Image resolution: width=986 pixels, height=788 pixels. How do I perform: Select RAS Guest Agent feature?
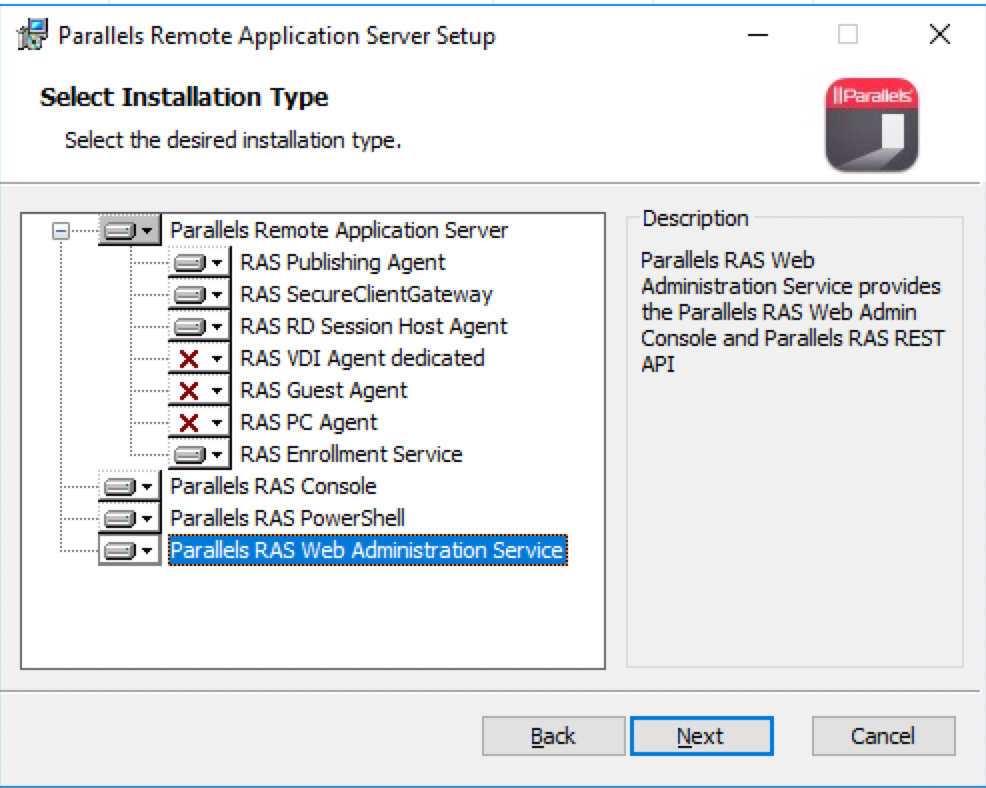[324, 391]
